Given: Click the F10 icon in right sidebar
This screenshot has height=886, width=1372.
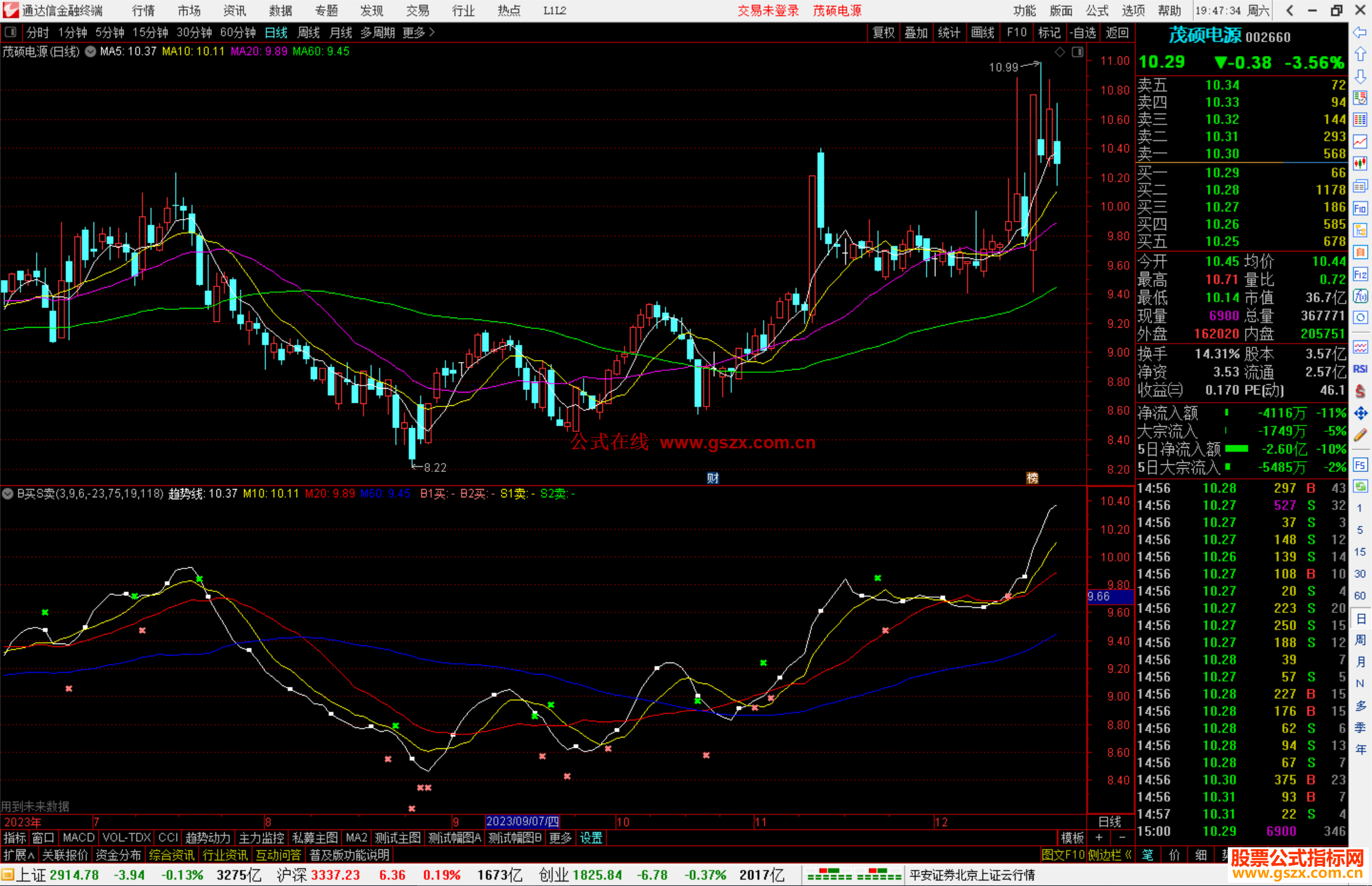Looking at the screenshot, I should pos(1360,209).
